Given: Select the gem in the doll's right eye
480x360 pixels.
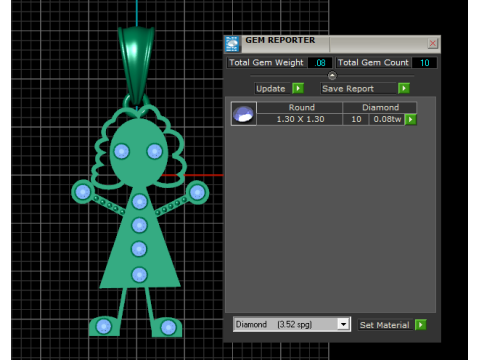Looking at the screenshot, I should [x=154, y=152].
